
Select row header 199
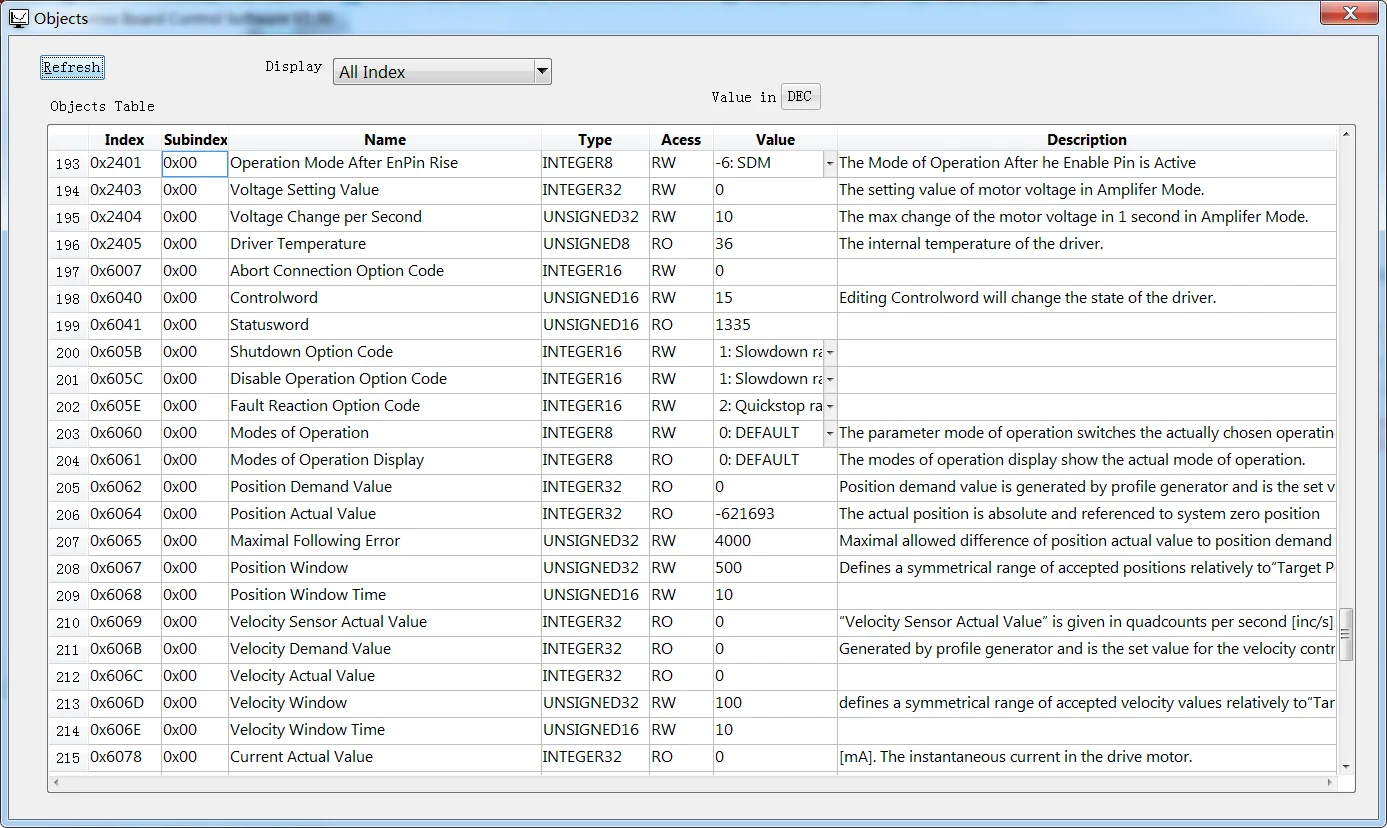point(68,325)
